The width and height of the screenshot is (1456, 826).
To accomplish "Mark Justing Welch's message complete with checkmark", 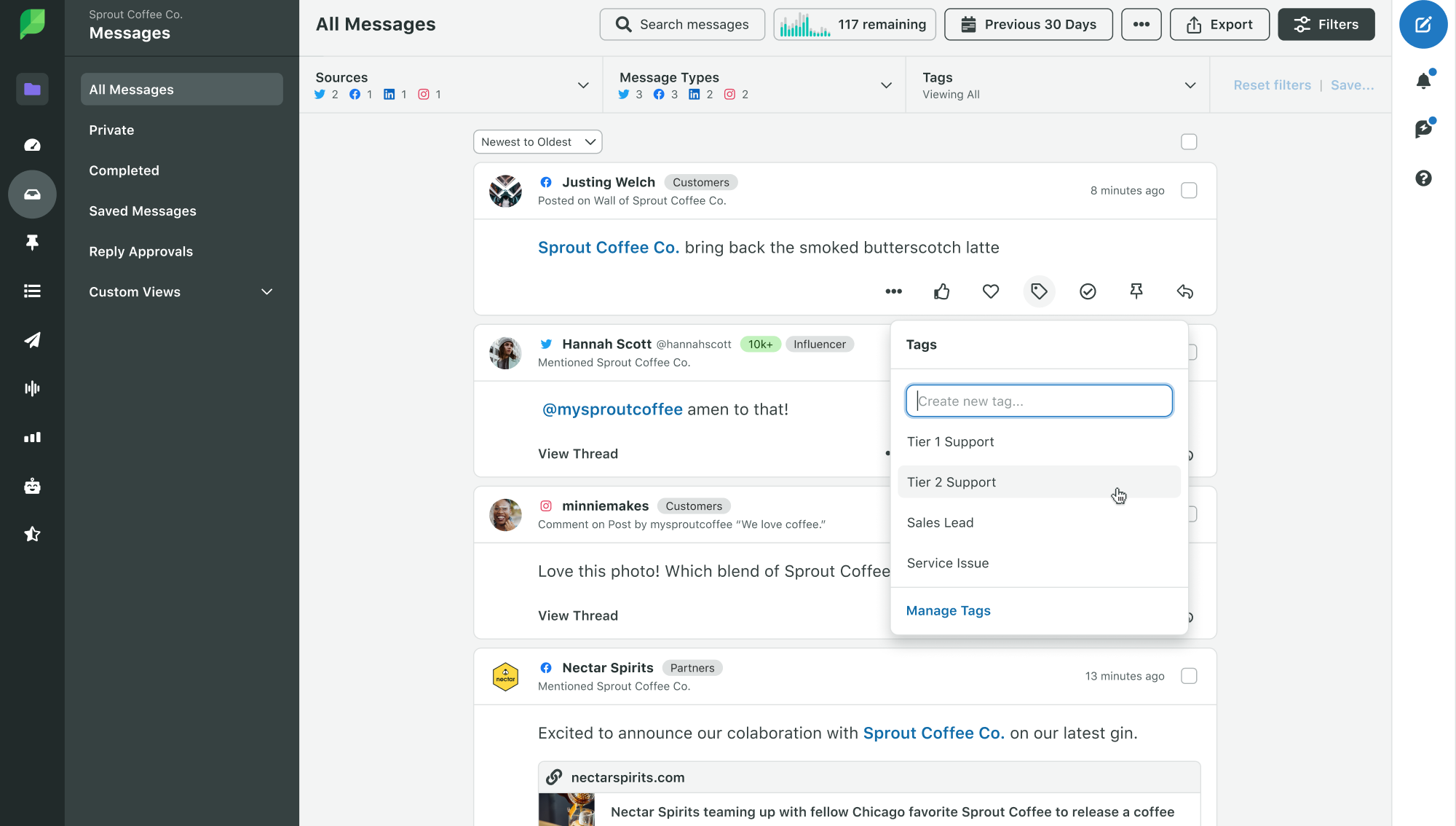I will tap(1088, 291).
